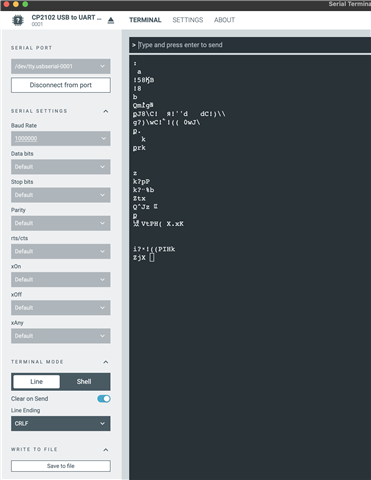Open the xAny dropdown

click(x=61, y=336)
